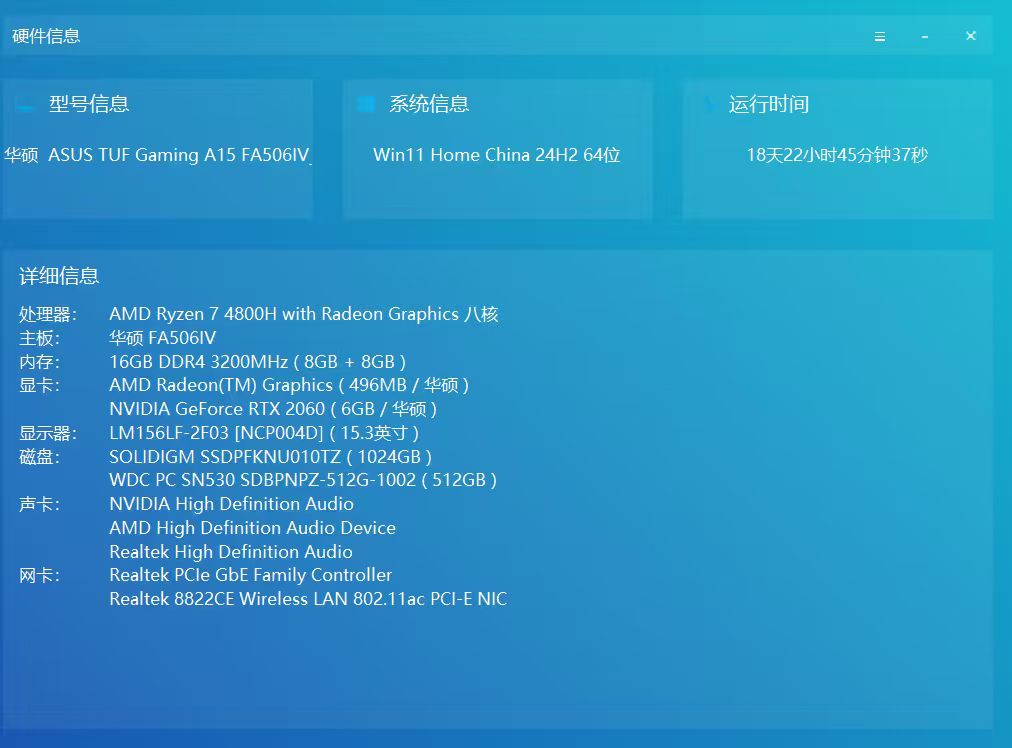Click the 系统信息 card icon
The image size is (1012, 748).
click(x=366, y=104)
